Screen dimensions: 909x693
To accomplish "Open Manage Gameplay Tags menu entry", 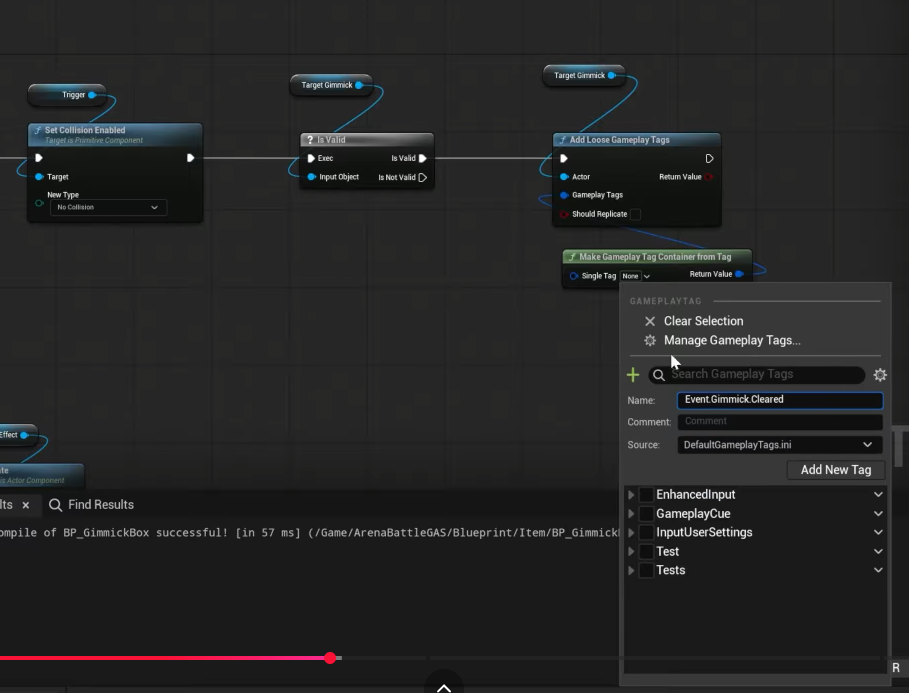I will (x=731, y=340).
